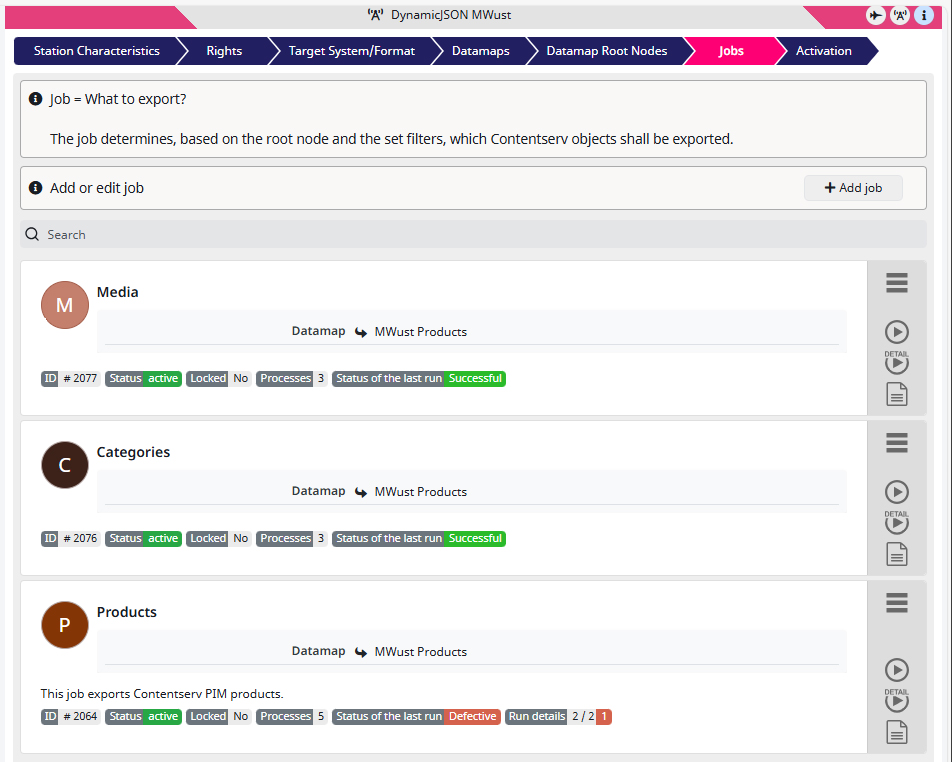Click the Media job 'M' avatar
Viewport: 952px width, 762px height.
[65, 305]
